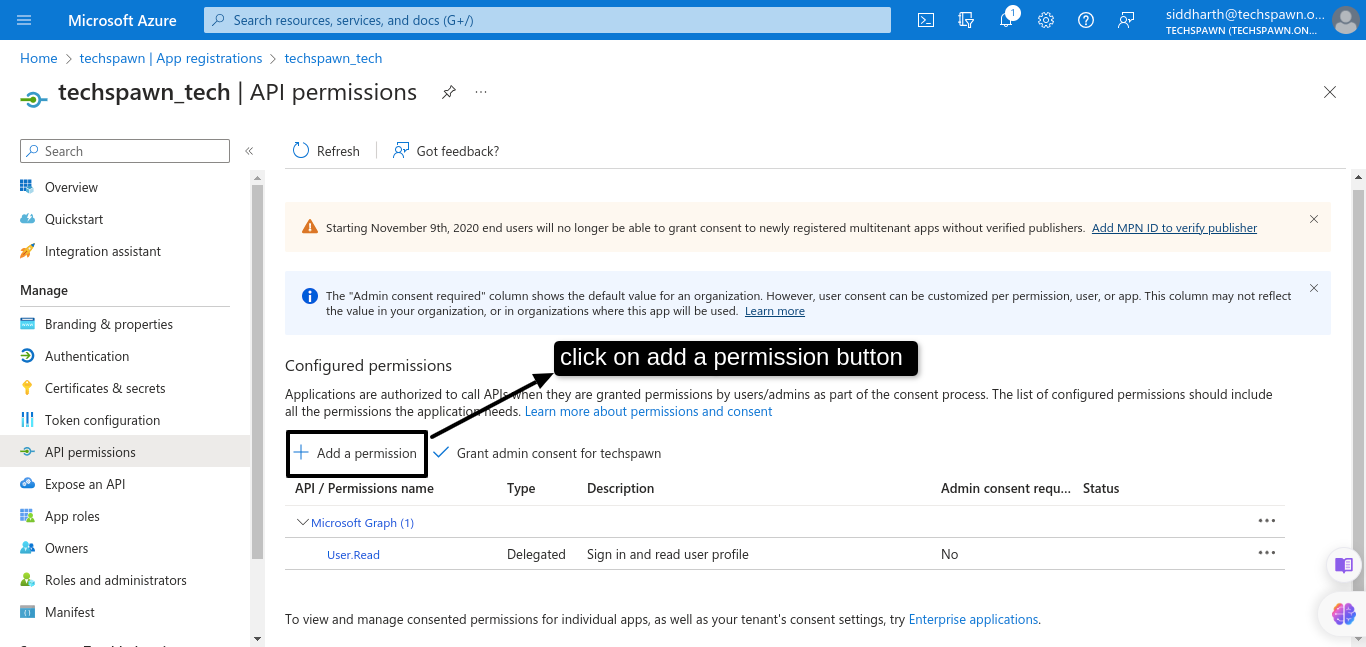Open more options for Microsoft Graph row

pyautogui.click(x=1266, y=521)
